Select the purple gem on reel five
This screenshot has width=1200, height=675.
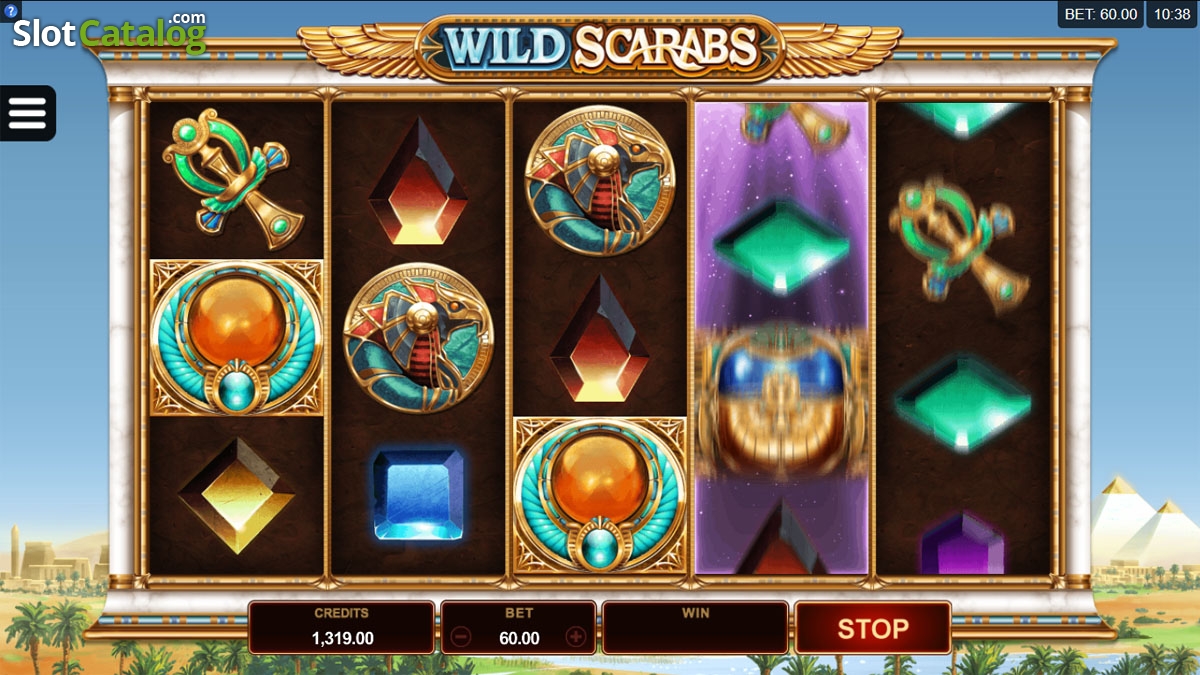pyautogui.click(x=962, y=543)
